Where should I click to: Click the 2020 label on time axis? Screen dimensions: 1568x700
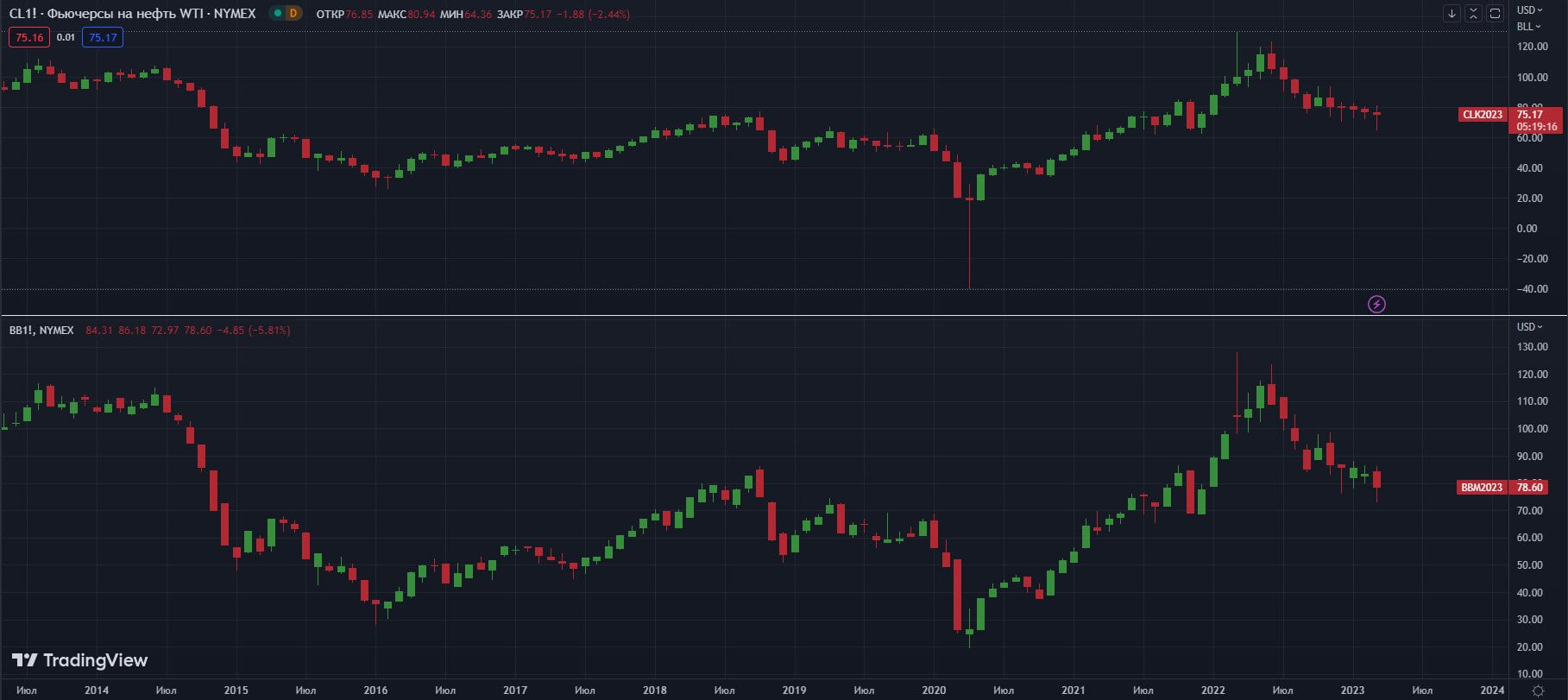[934, 690]
